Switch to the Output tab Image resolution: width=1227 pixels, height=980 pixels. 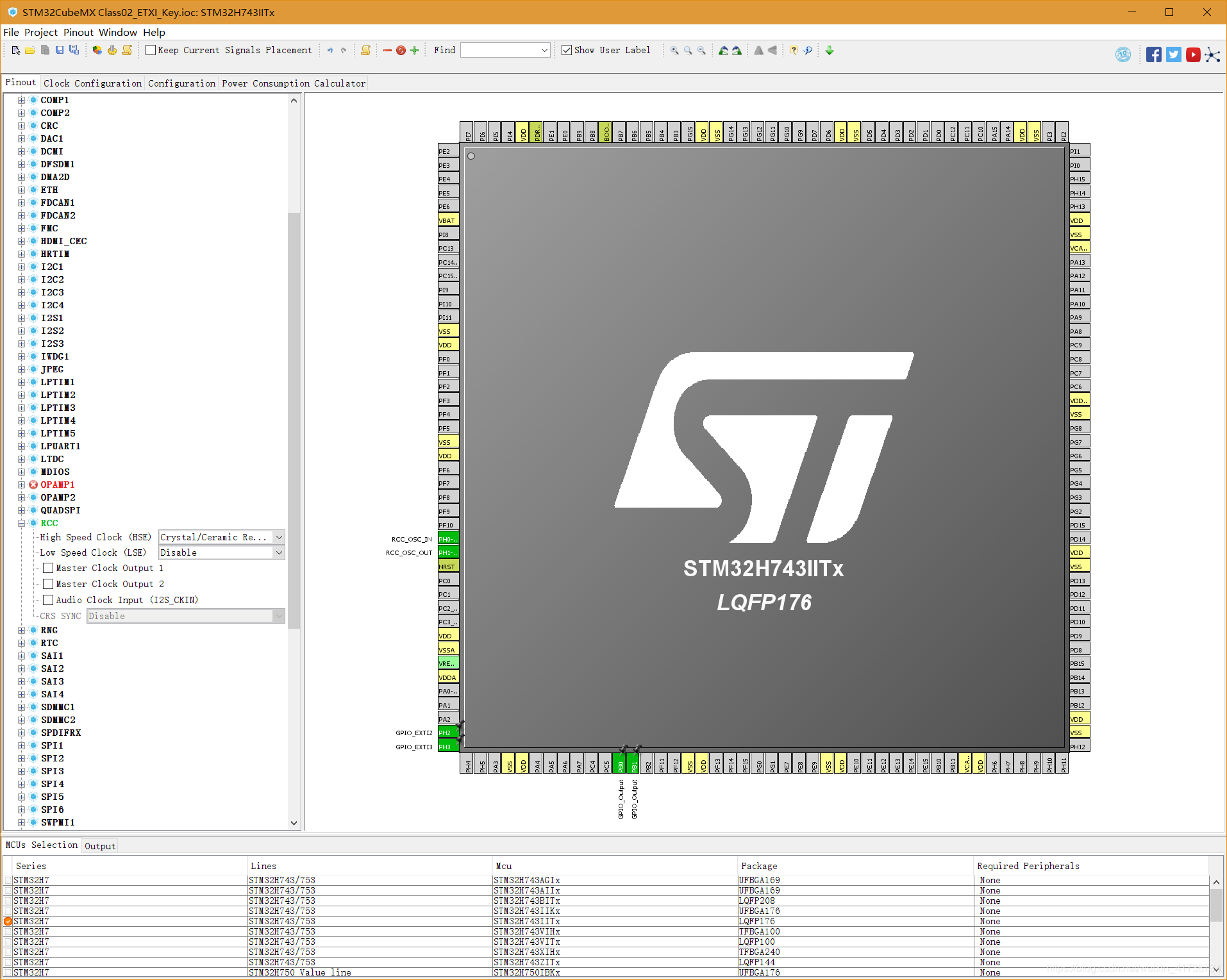pyautogui.click(x=99, y=845)
